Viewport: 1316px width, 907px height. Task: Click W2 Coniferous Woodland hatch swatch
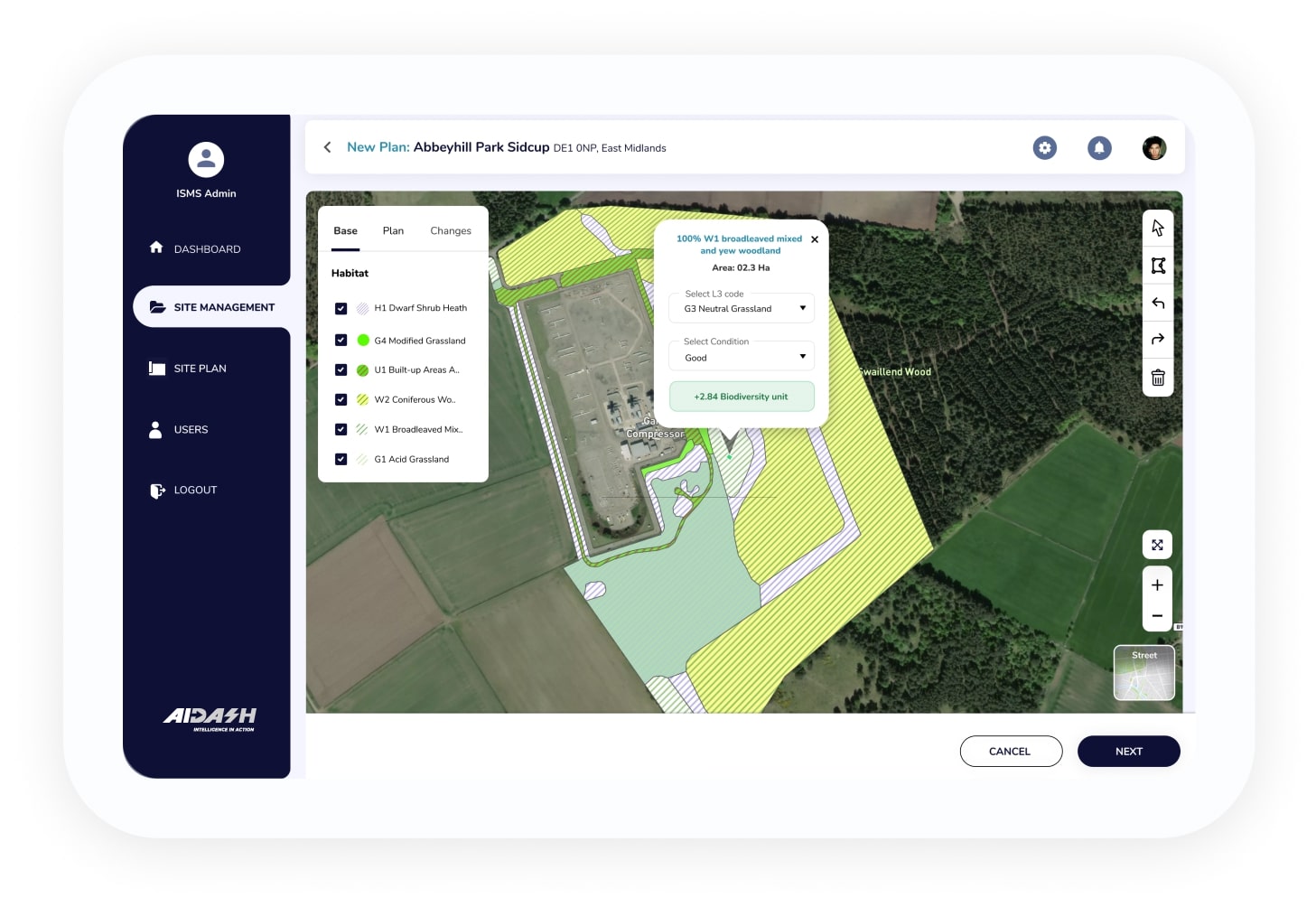pyautogui.click(x=362, y=399)
